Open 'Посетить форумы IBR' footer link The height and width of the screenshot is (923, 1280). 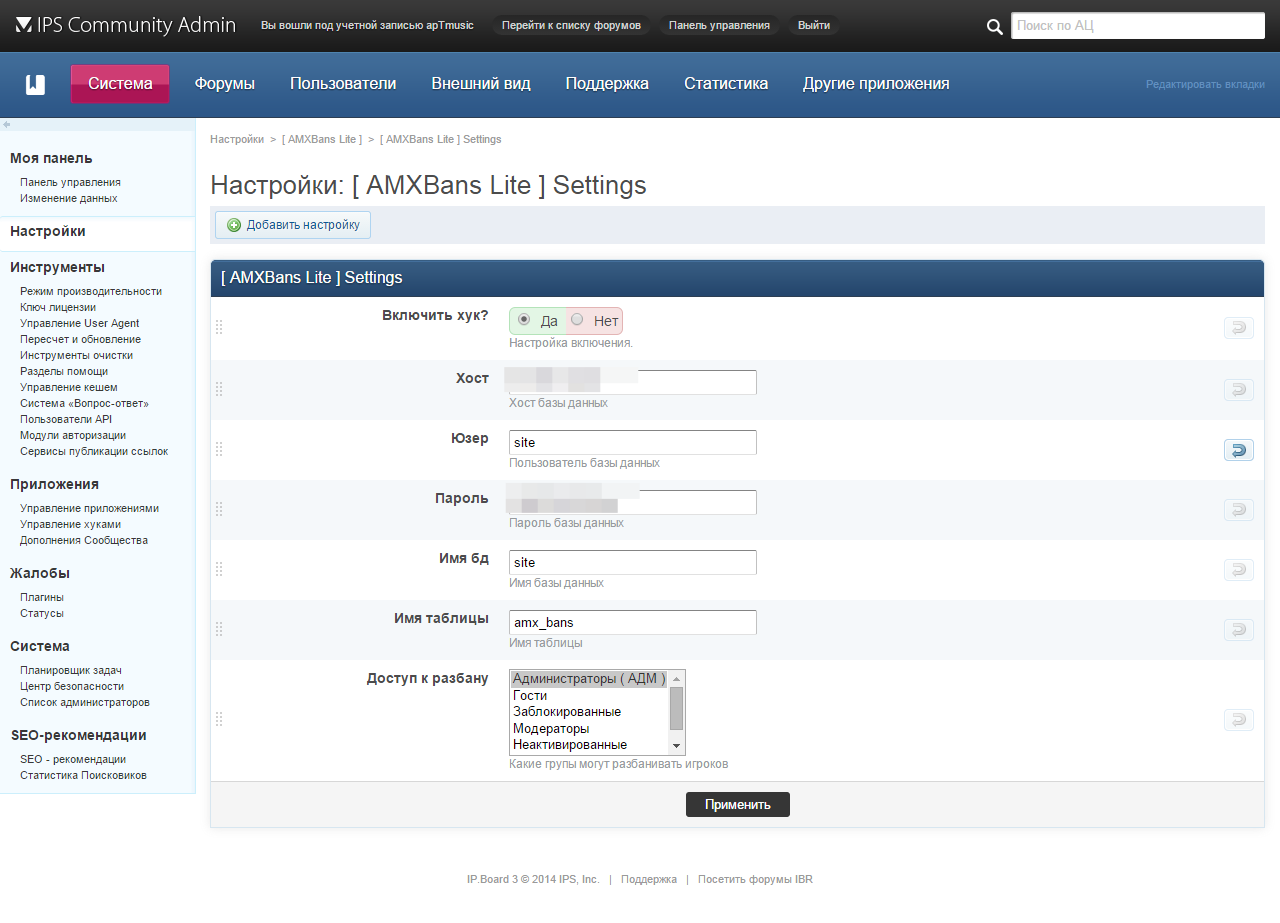coord(755,880)
